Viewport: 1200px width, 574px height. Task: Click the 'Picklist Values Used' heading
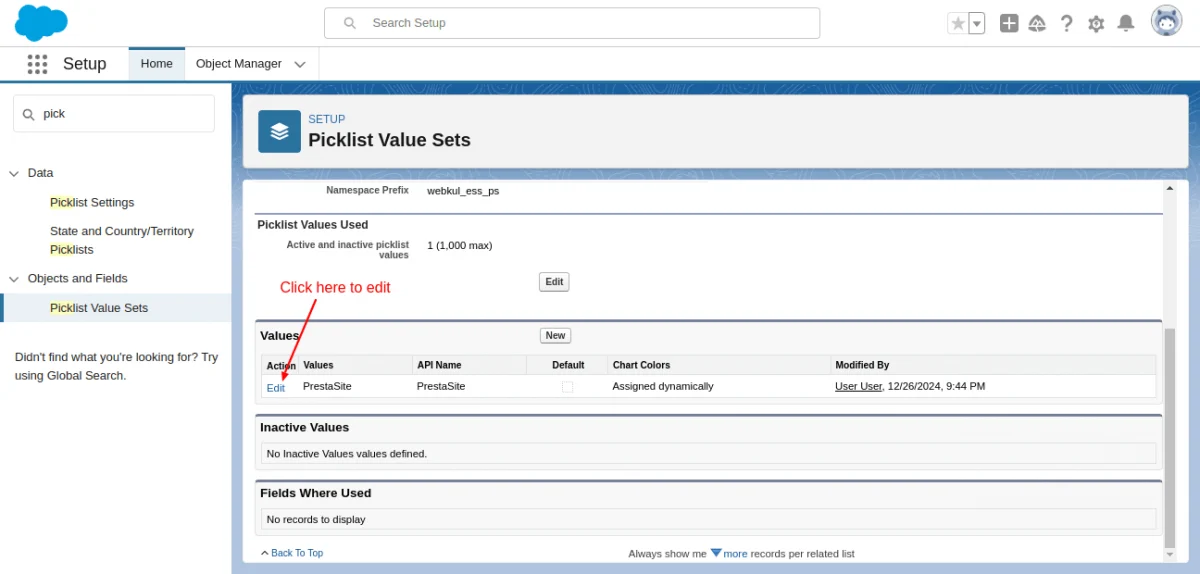(x=313, y=225)
